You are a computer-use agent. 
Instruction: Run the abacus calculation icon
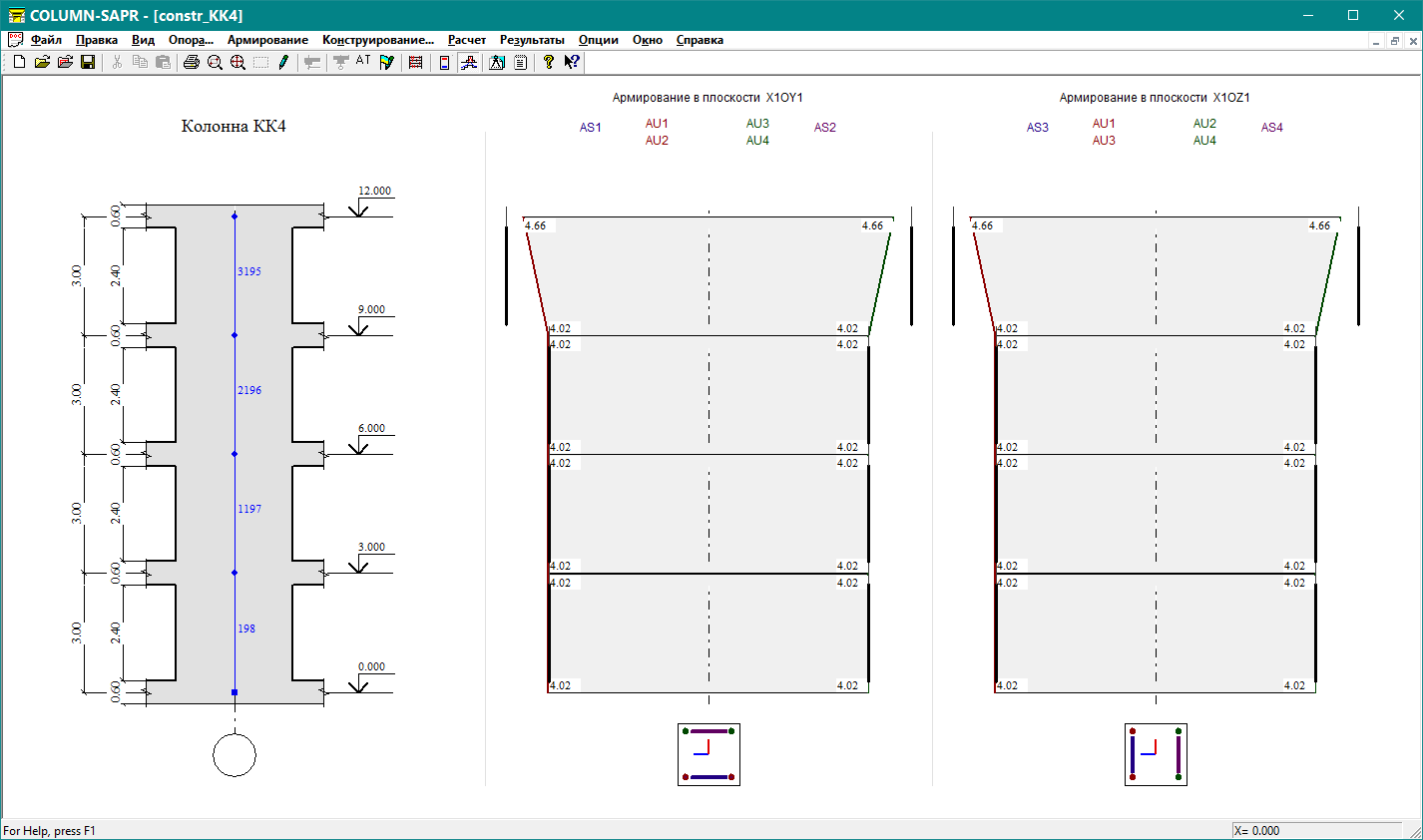pos(416,62)
